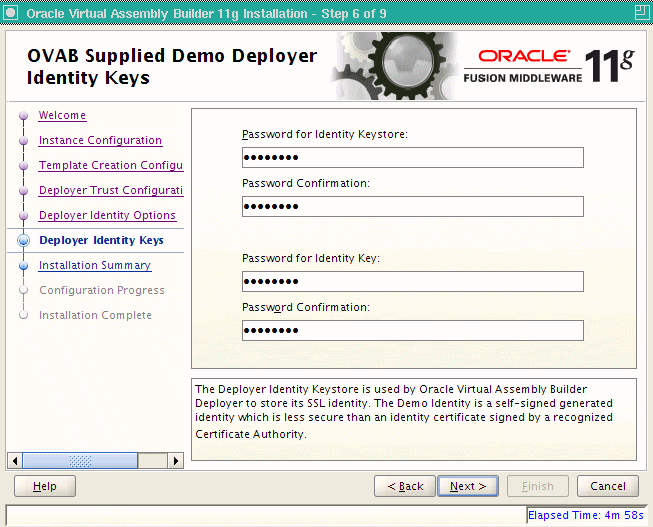
Task: Open the window menu icon in title bar
Action: pos(11,13)
